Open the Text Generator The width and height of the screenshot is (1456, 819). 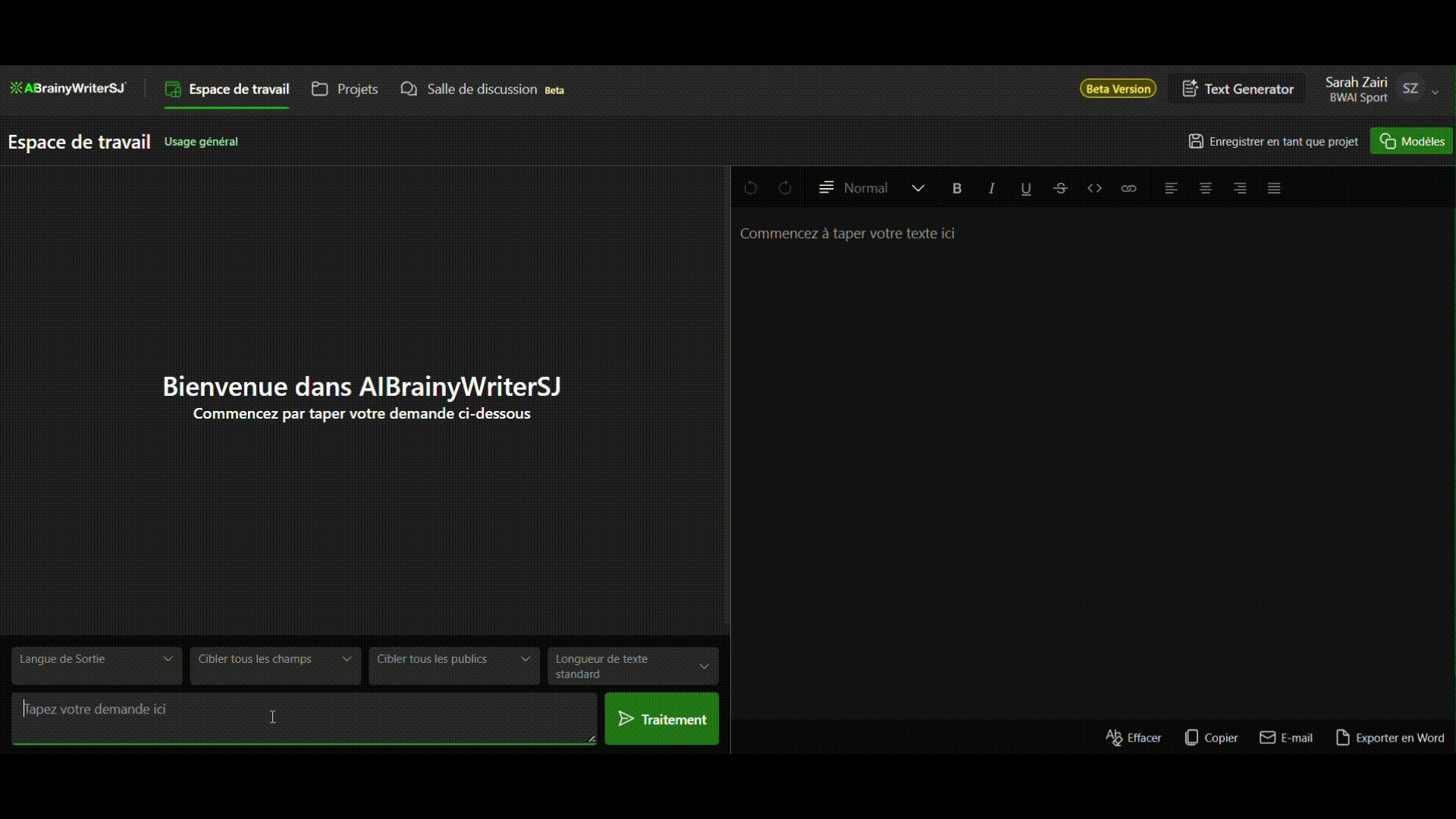[1238, 88]
